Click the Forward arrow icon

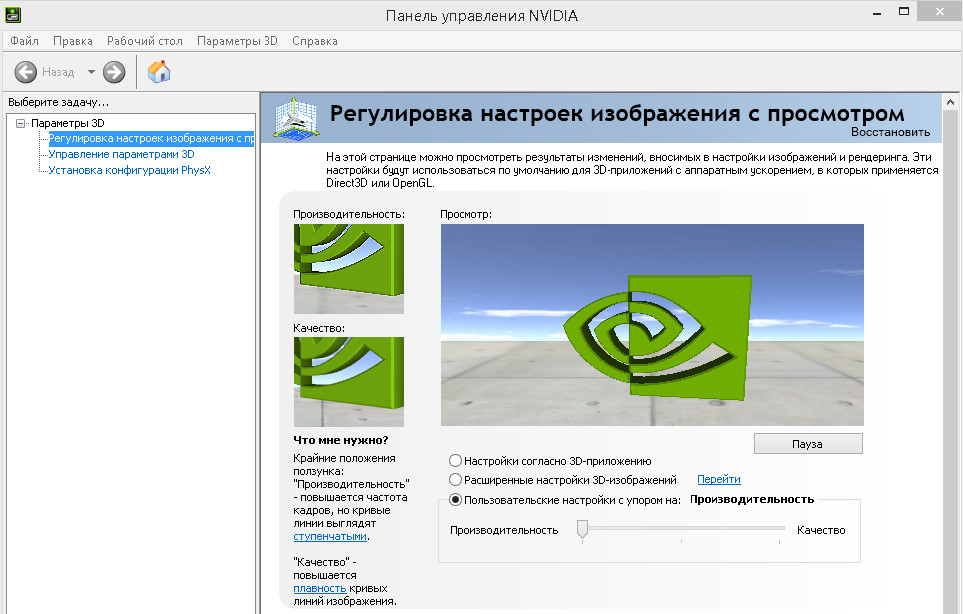pyautogui.click(x=114, y=72)
